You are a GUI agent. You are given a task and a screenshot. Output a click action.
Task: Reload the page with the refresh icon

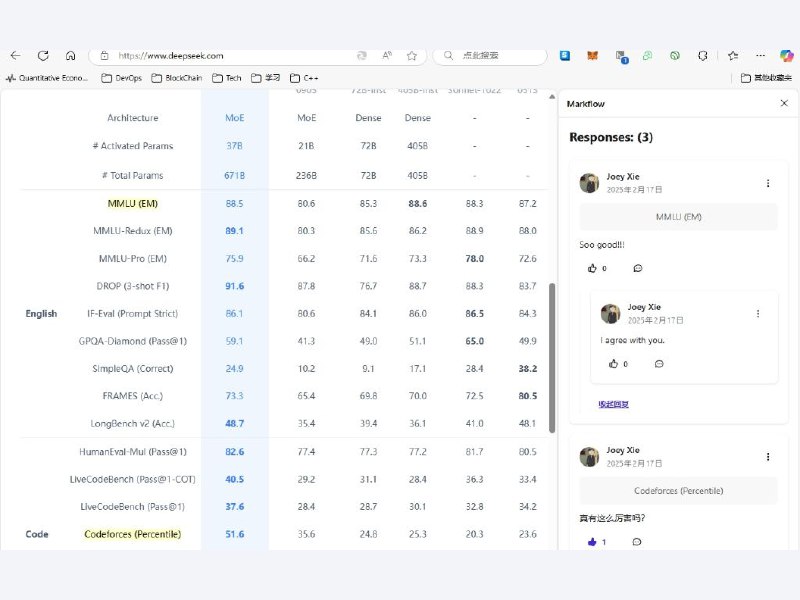point(43,56)
